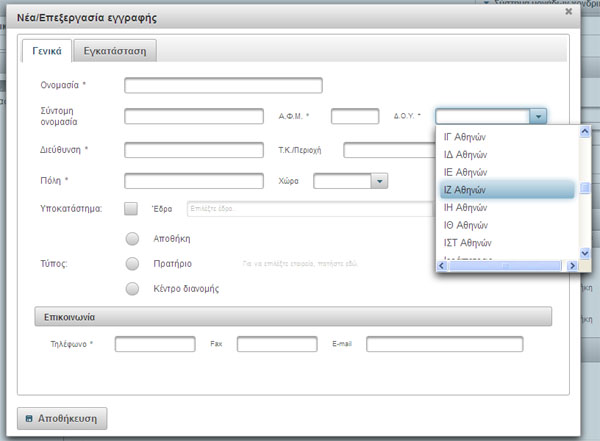Viewport: 600px width, 441px height.
Task: Click the E-mail input field
Action: pyautogui.click(x=445, y=344)
